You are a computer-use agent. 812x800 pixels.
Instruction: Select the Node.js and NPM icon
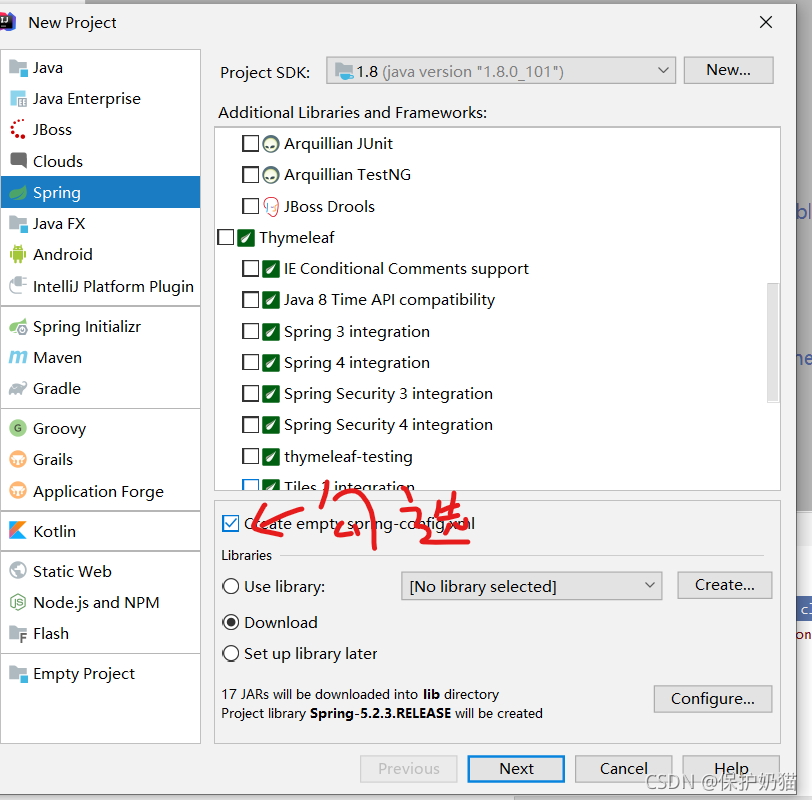tap(18, 602)
